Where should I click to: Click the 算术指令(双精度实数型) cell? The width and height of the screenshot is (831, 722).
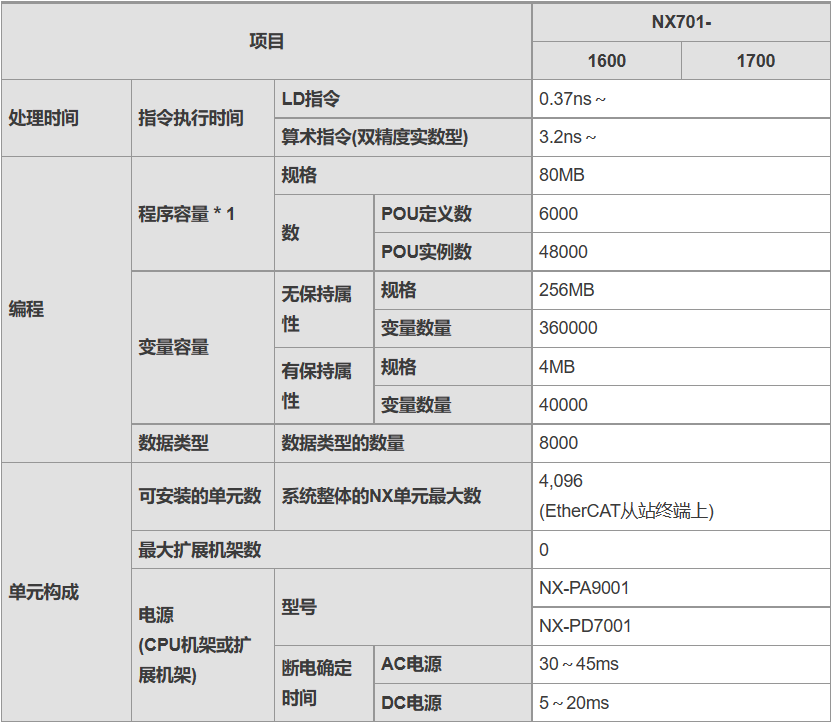[x=375, y=138]
